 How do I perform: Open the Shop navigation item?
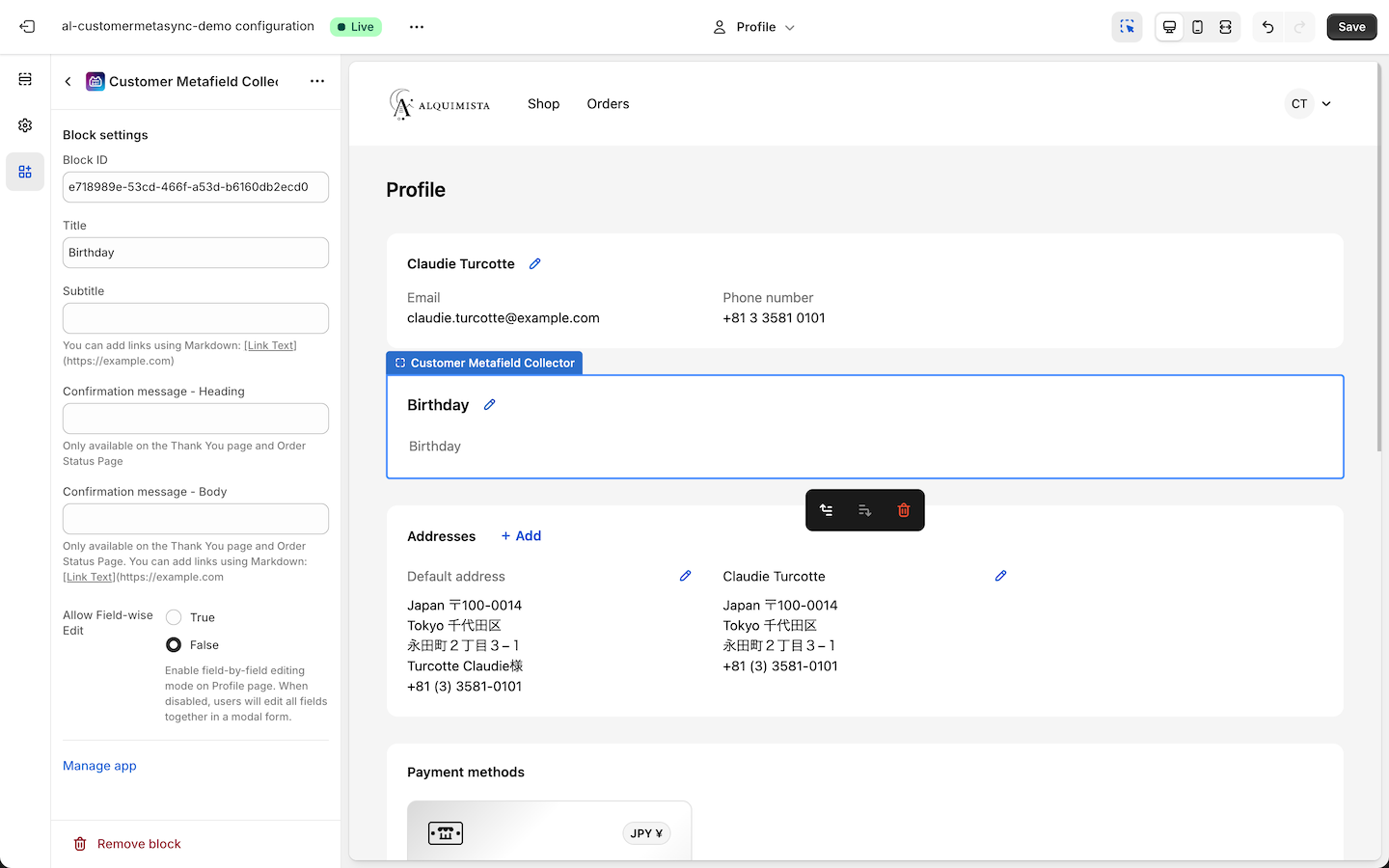tap(543, 103)
